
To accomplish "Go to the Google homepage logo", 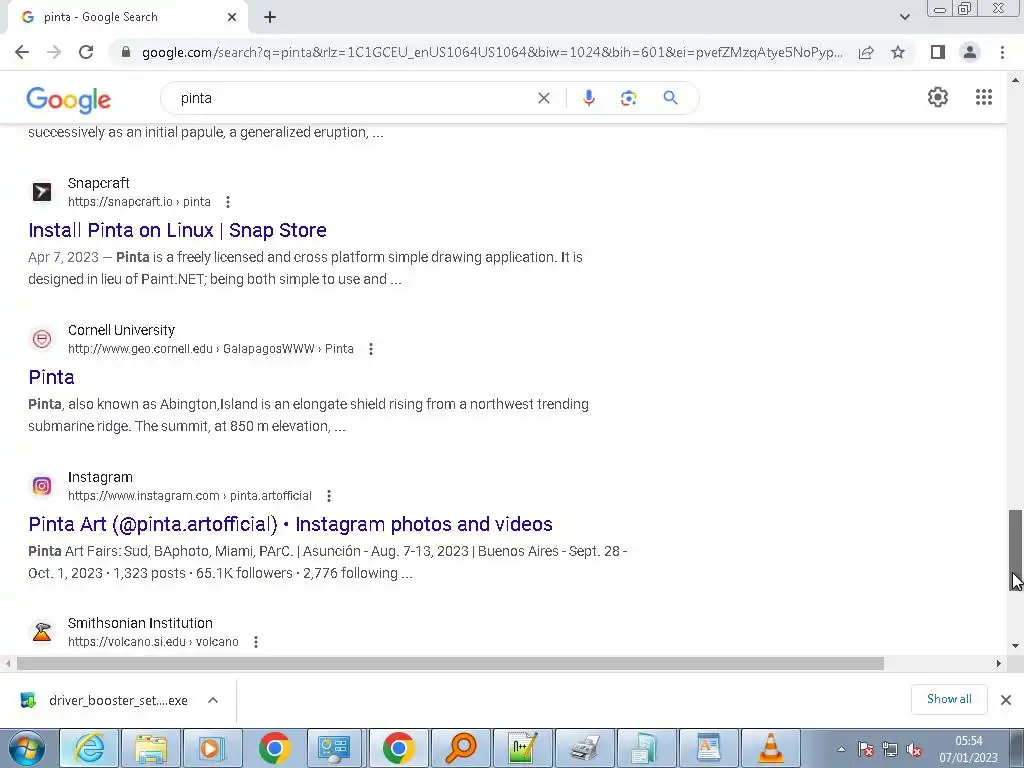I will tap(69, 99).
